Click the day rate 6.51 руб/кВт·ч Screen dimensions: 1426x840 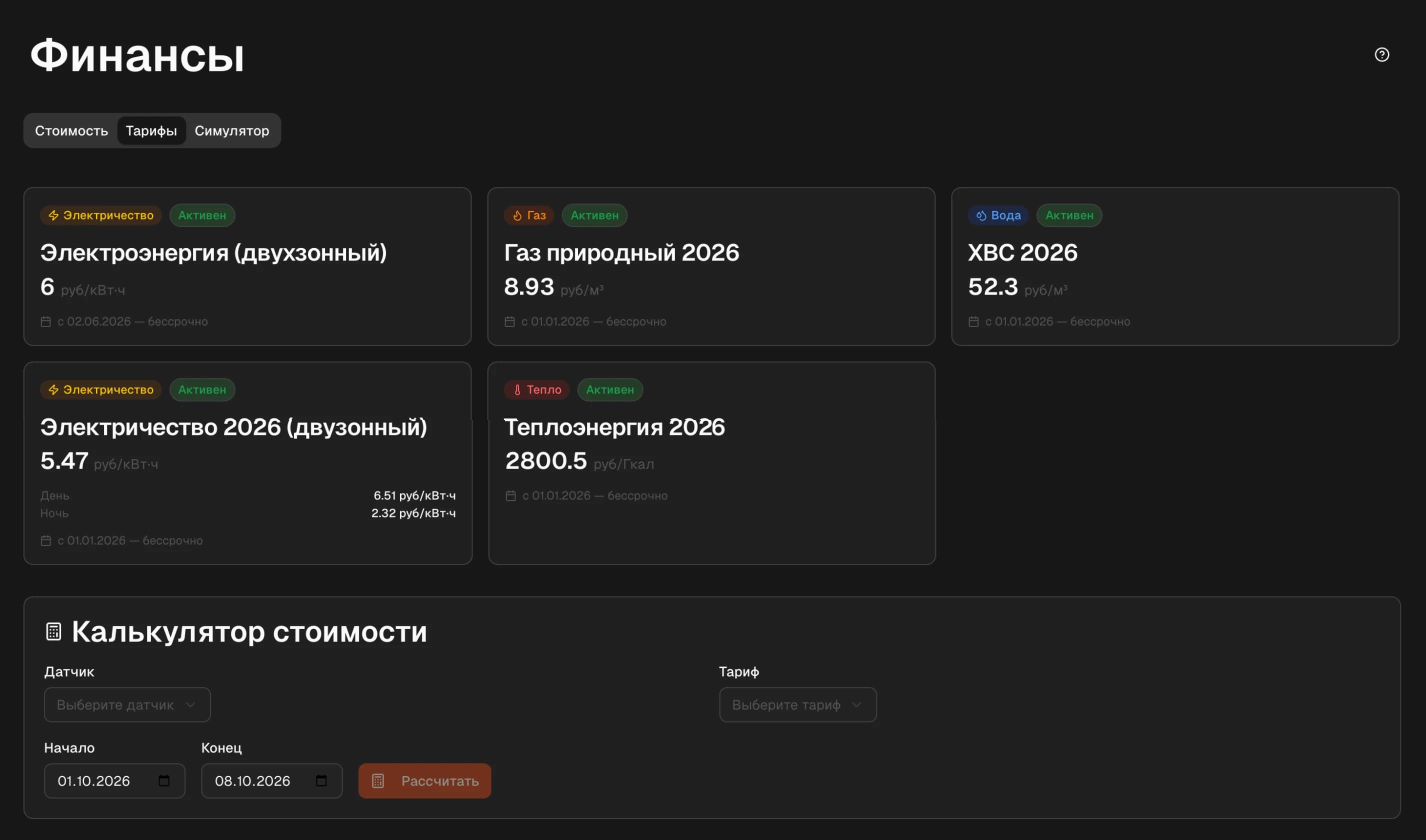[414, 495]
